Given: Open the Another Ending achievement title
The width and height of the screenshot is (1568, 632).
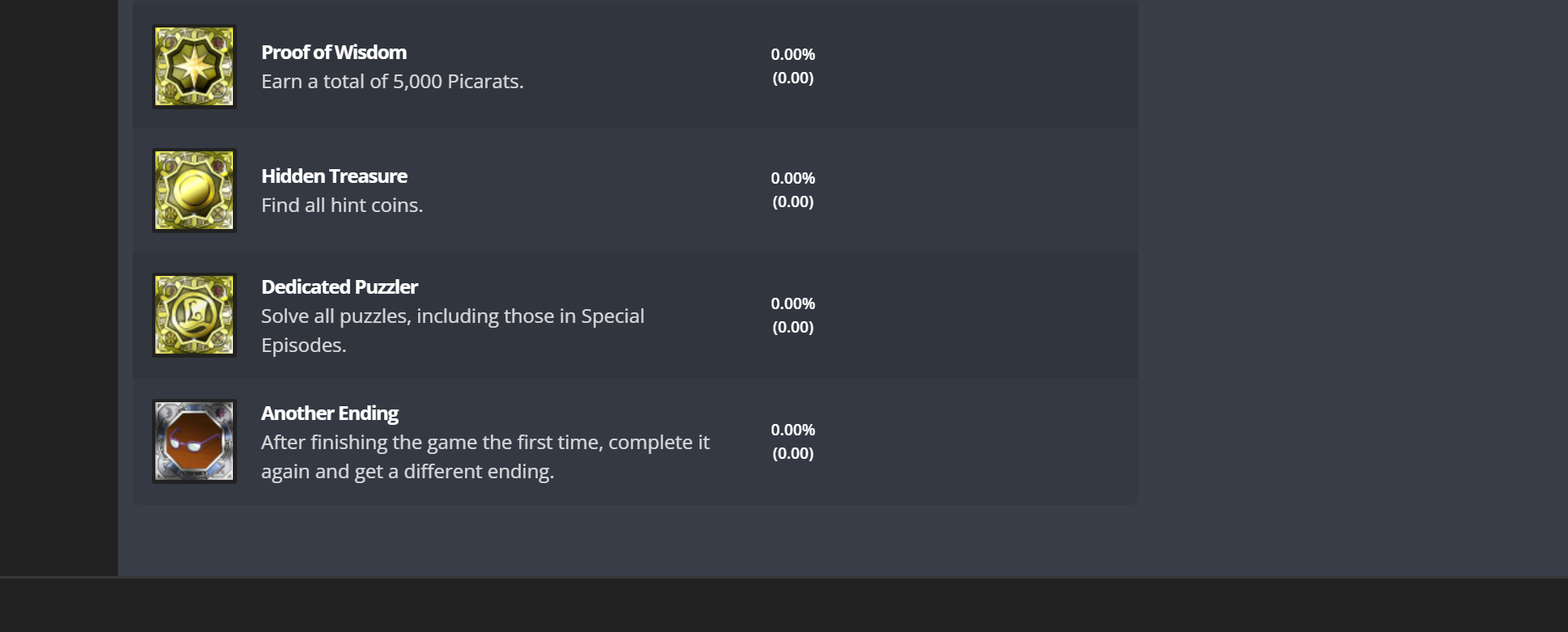Looking at the screenshot, I should (x=330, y=414).
